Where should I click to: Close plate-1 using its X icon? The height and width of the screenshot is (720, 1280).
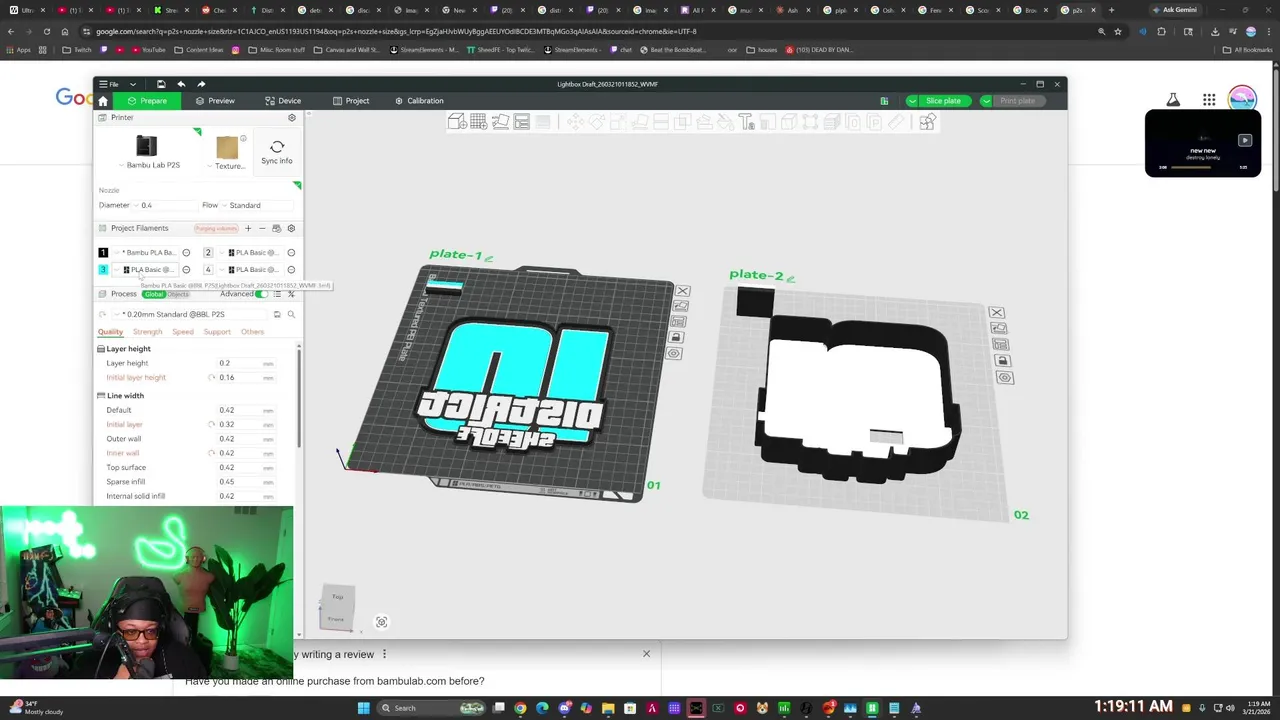click(x=682, y=291)
